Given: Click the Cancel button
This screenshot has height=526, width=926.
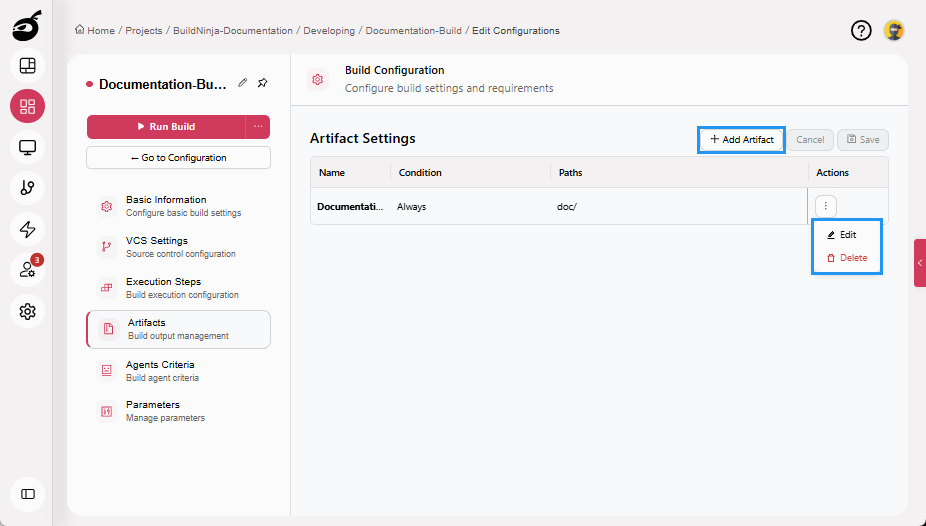Looking at the screenshot, I should click(x=810, y=140).
